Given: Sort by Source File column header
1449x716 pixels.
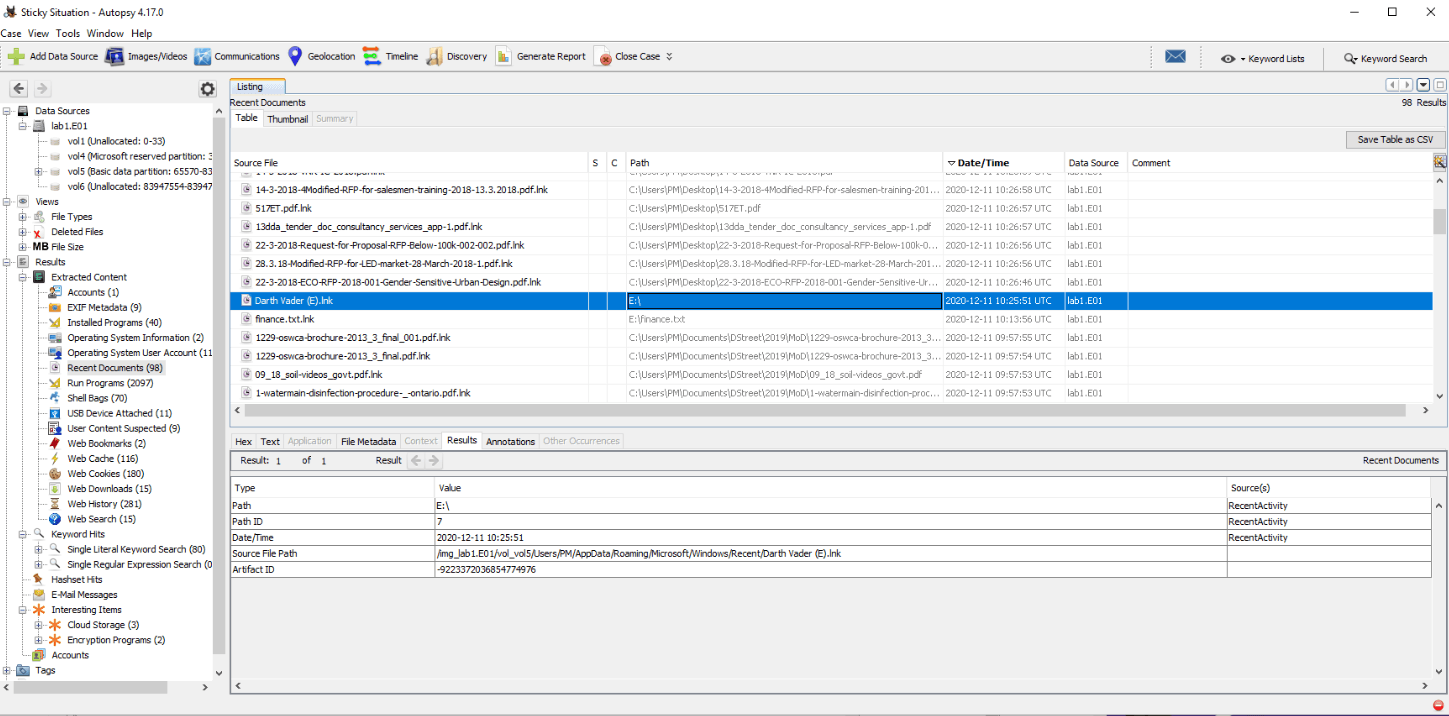Looking at the screenshot, I should [408, 163].
